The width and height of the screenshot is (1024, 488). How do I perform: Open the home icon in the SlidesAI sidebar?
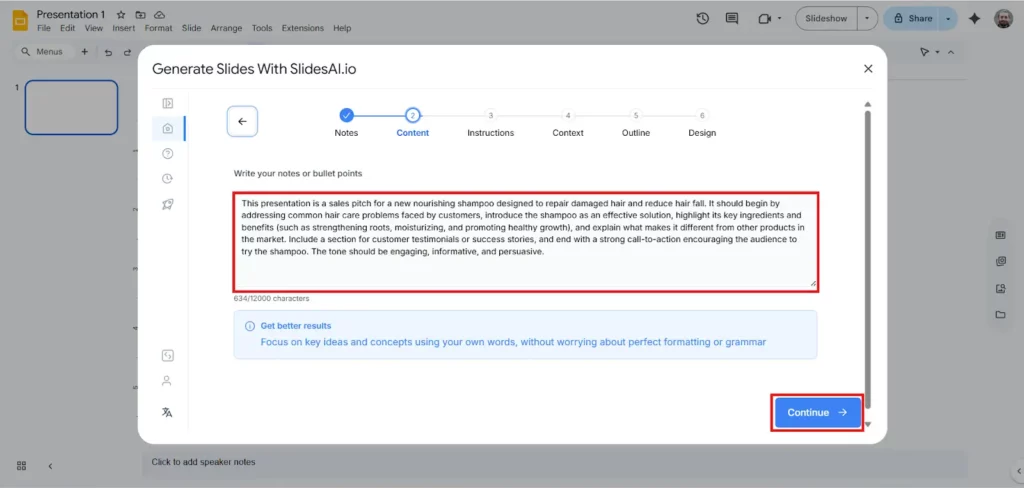167,128
